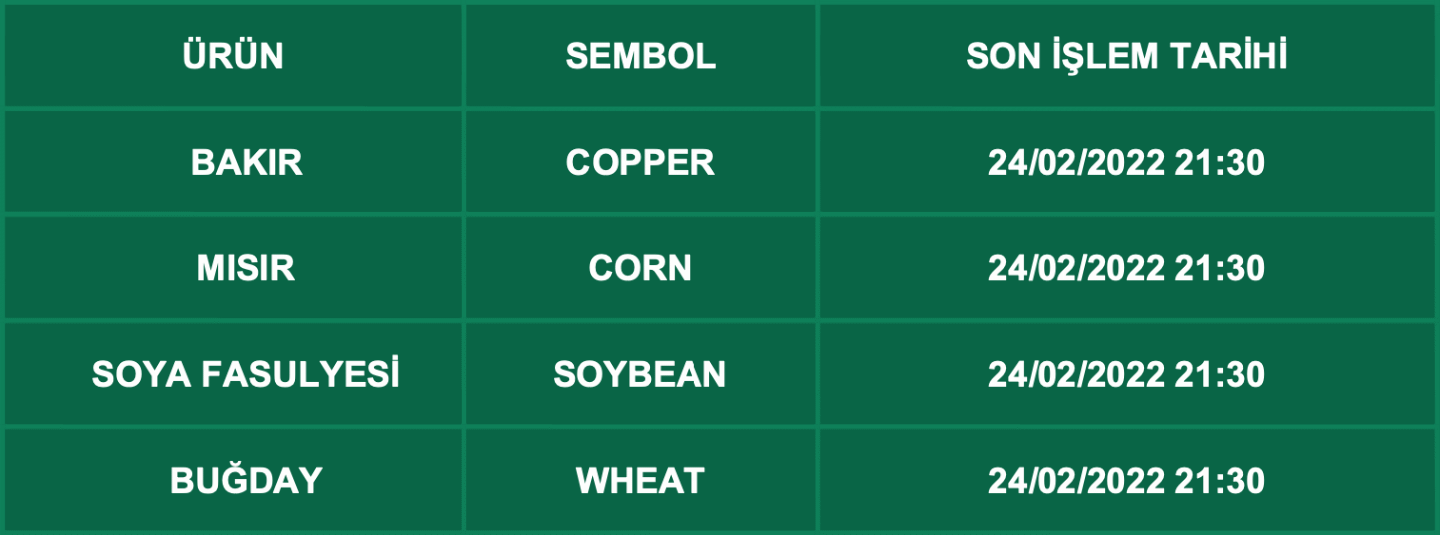Click the 24/02/2022 date in COPPER row

tap(1076, 163)
